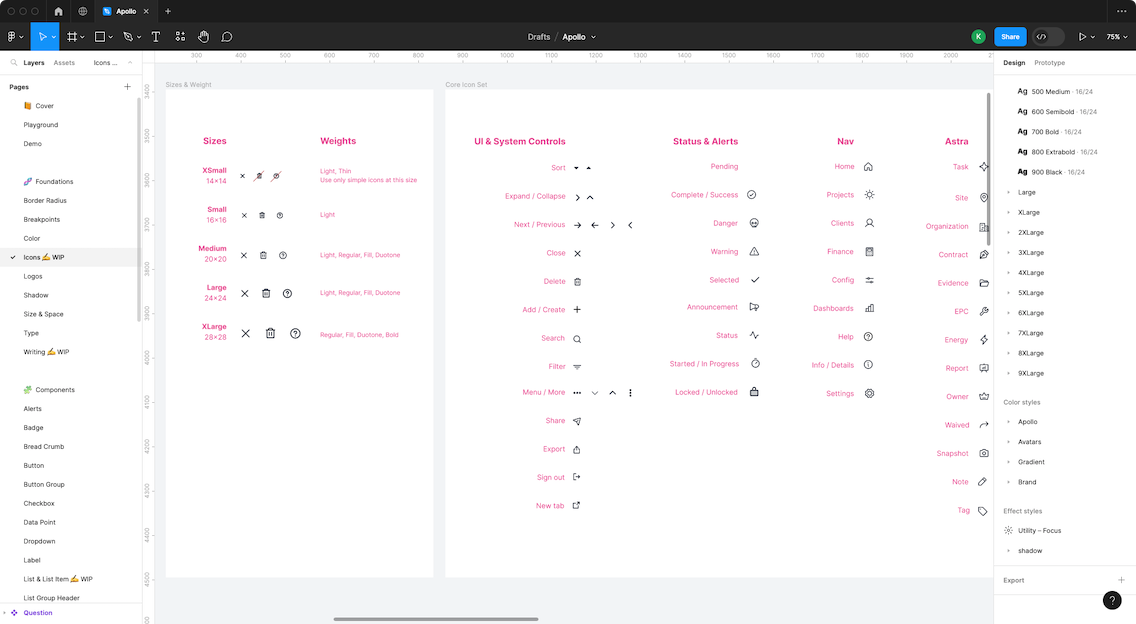The height and width of the screenshot is (624, 1136).
Task: Expand the shadow effect styles group
Action: pyautogui.click(x=1008, y=551)
